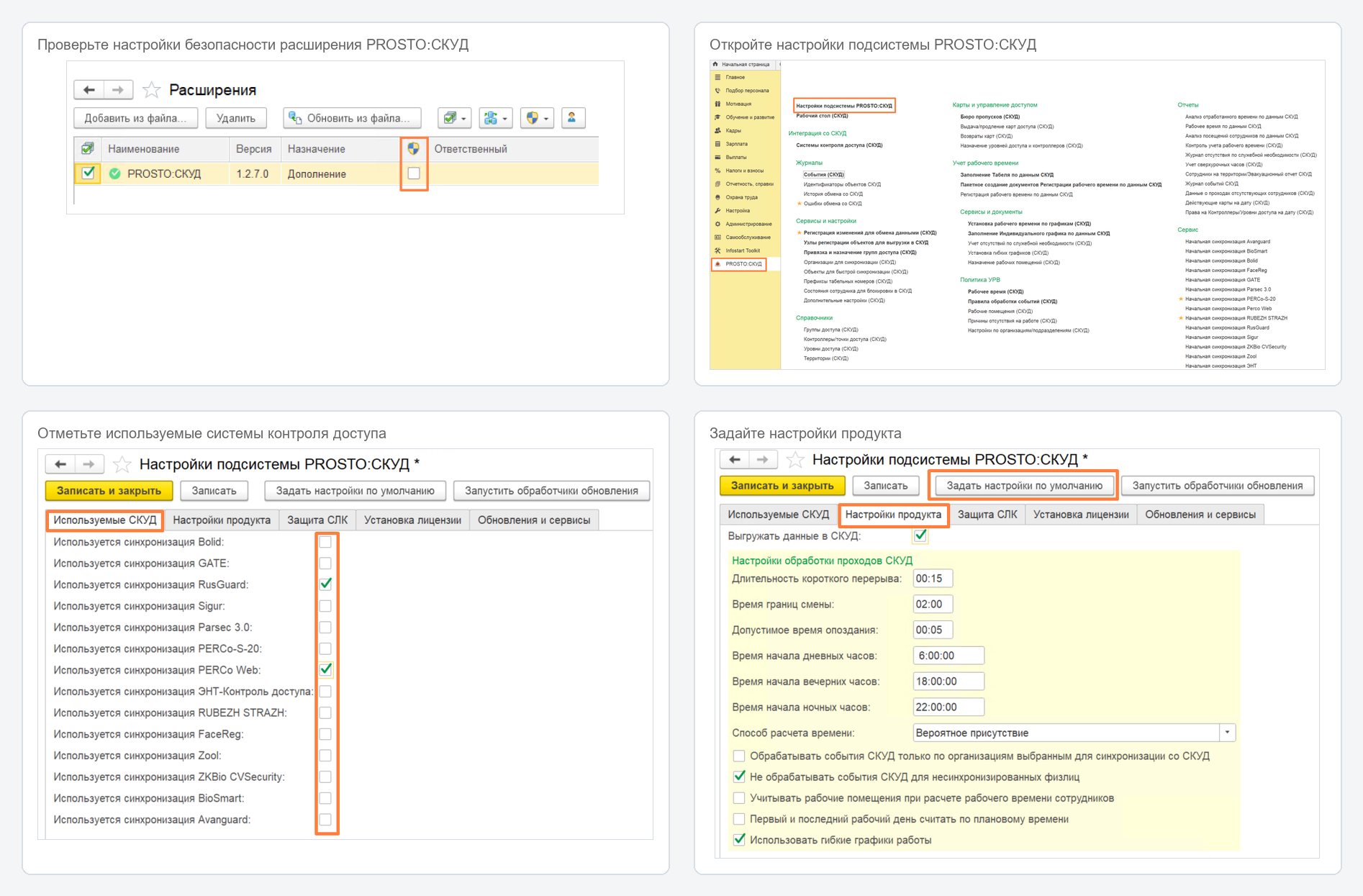
Task: Click Время начала ночных часов field
Action: pos(948,707)
